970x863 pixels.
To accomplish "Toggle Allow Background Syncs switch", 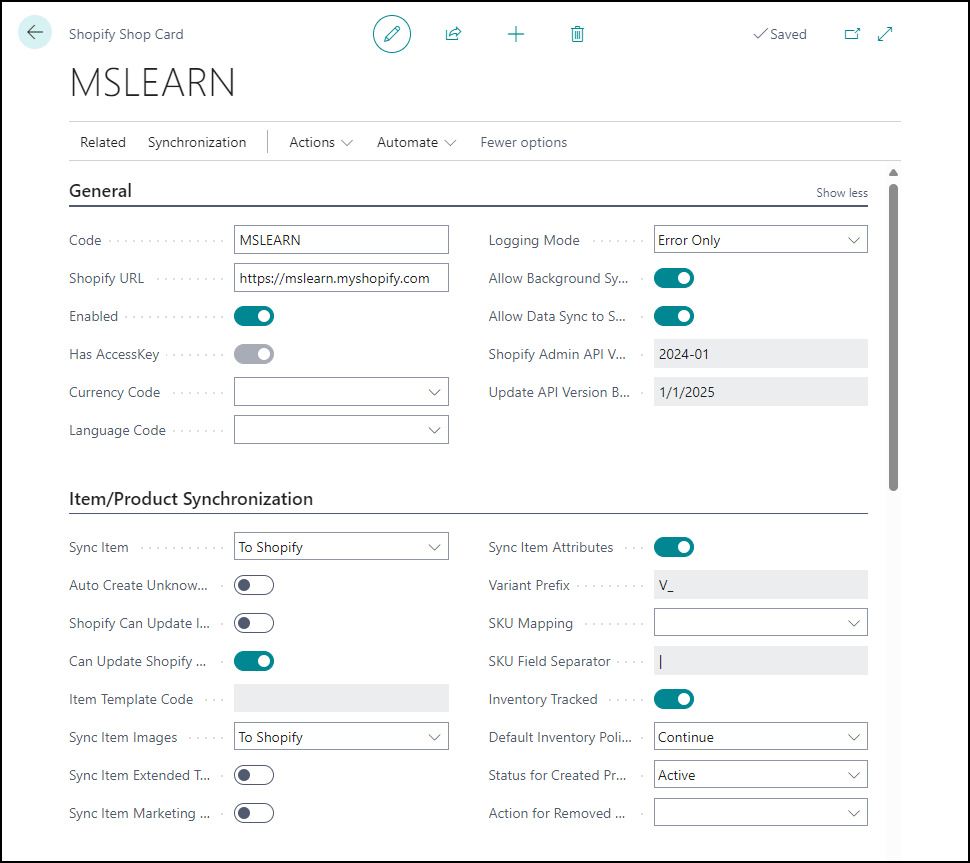I will pos(674,278).
